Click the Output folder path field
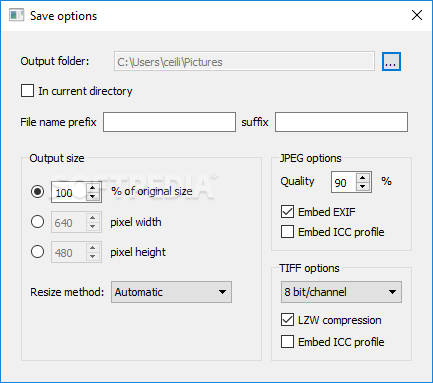The image size is (433, 383). [244, 61]
